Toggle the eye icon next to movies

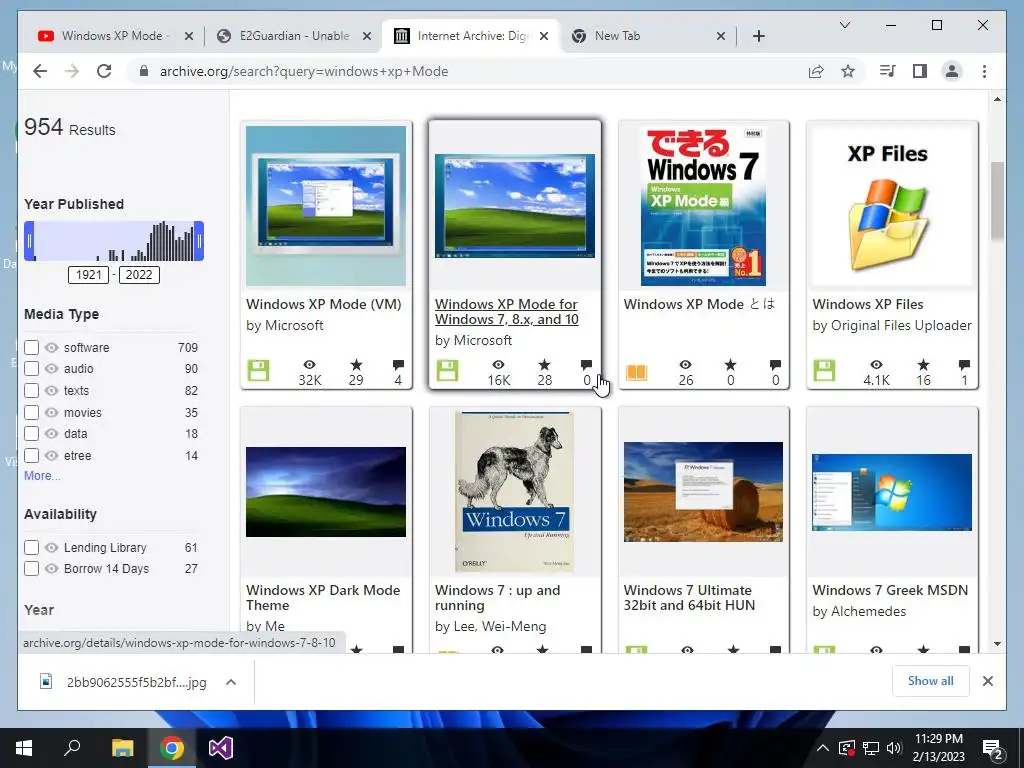point(52,412)
